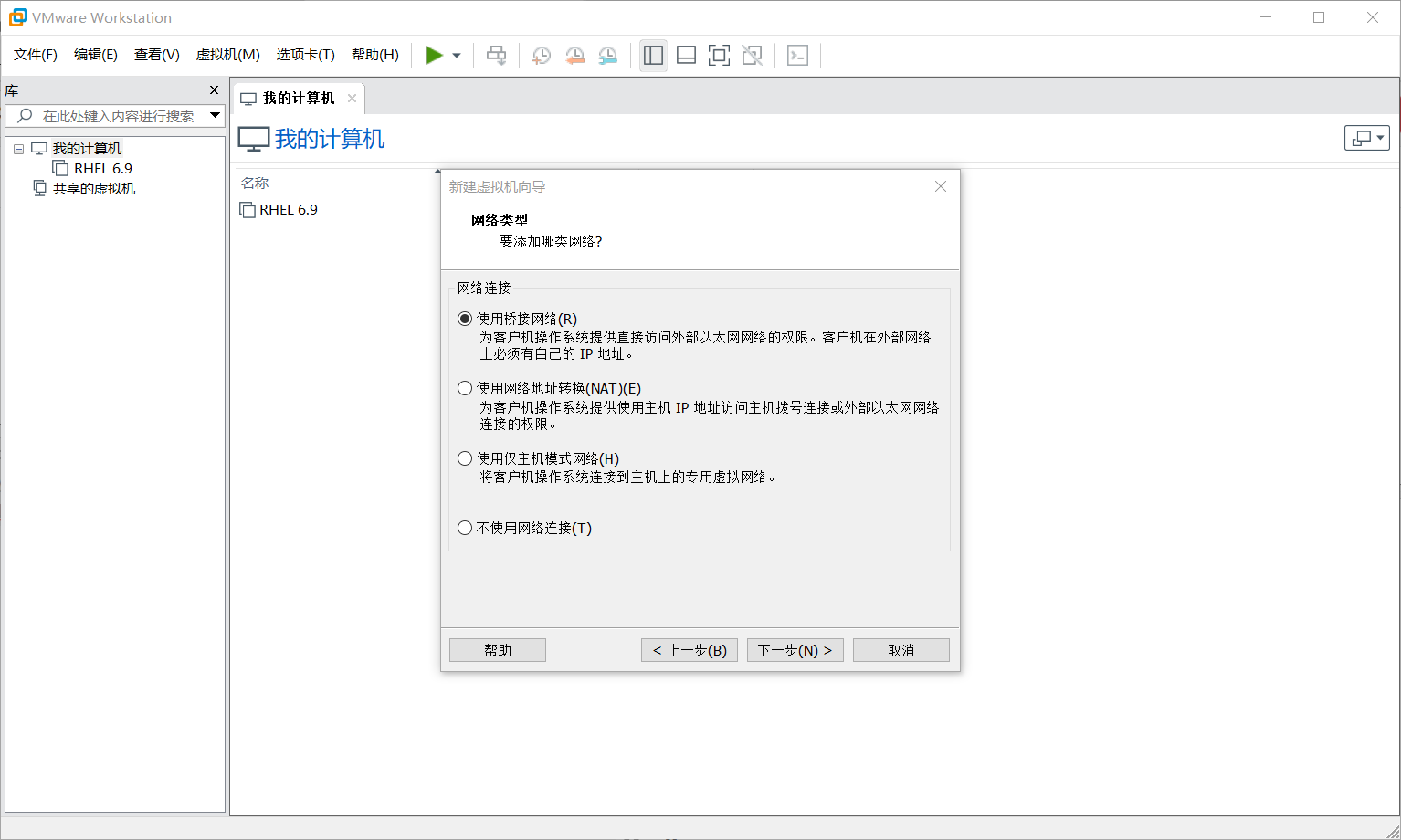Click the show-thumbnail-bar toolbar icon
Viewport: 1401px width, 840px height.
[x=686, y=55]
